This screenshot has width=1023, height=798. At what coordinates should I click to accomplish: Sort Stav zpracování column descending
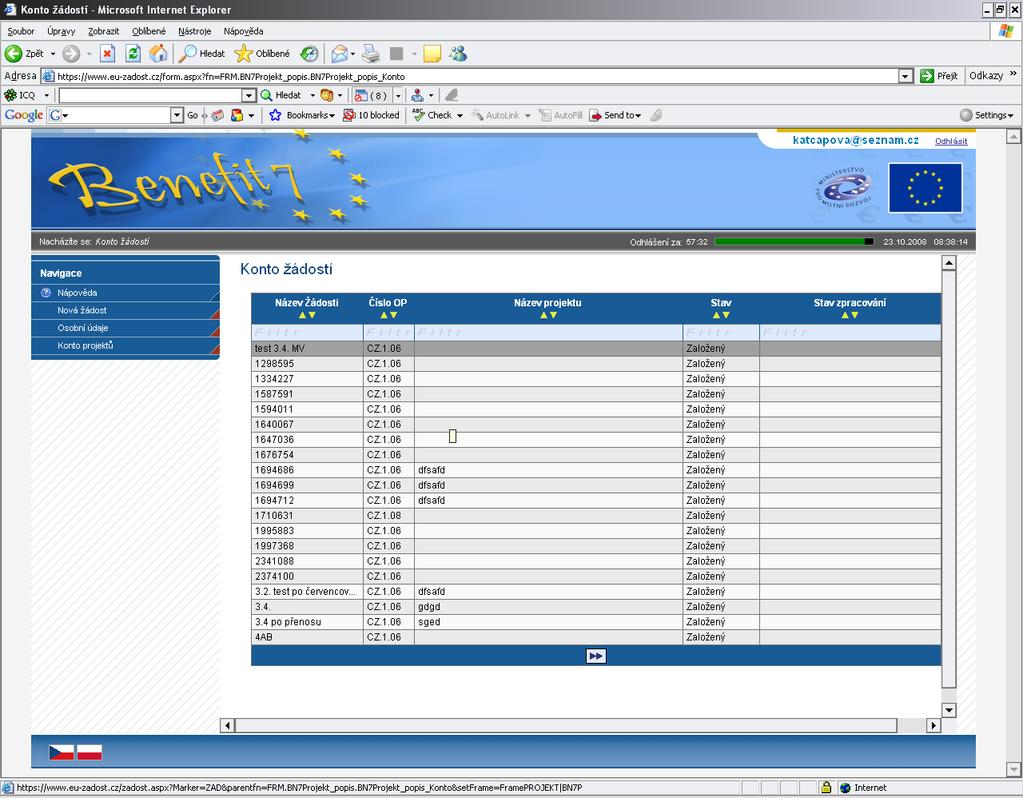tap(855, 315)
